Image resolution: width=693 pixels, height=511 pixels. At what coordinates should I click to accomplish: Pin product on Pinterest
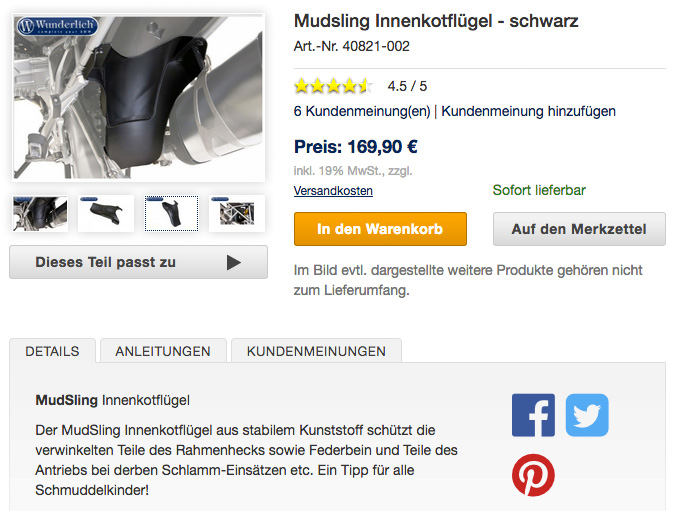pos(533,476)
